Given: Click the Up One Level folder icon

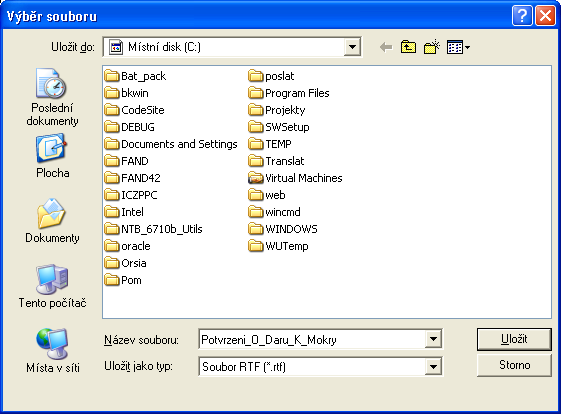Looking at the screenshot, I should coord(408,47).
